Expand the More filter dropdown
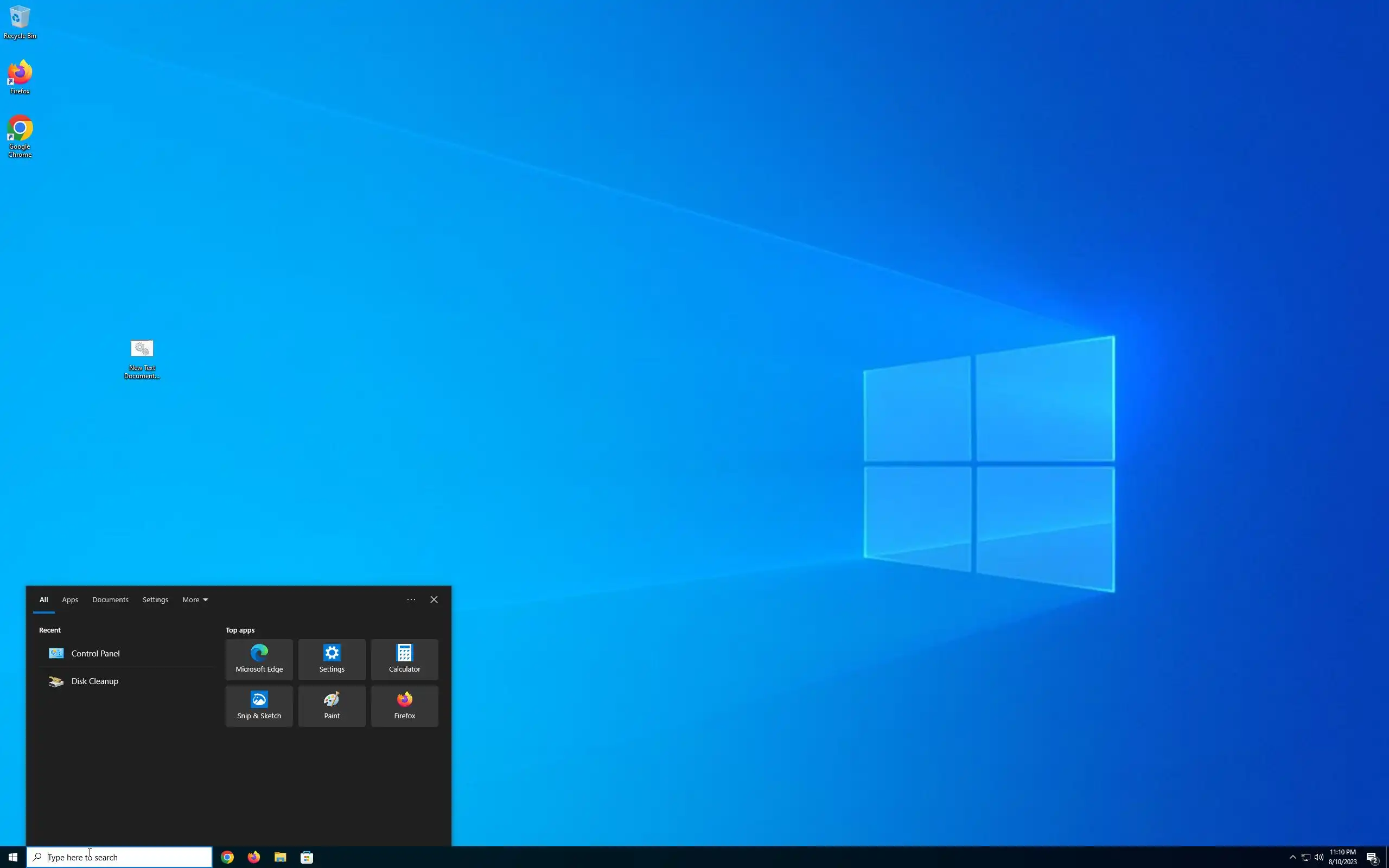 click(x=195, y=599)
